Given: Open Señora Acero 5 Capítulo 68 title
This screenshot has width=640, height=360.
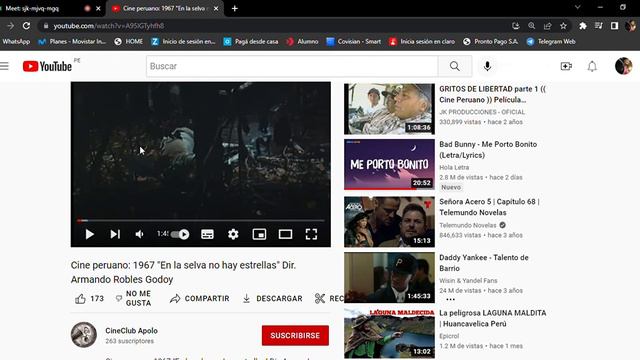Looking at the screenshot, I should coord(489,207).
